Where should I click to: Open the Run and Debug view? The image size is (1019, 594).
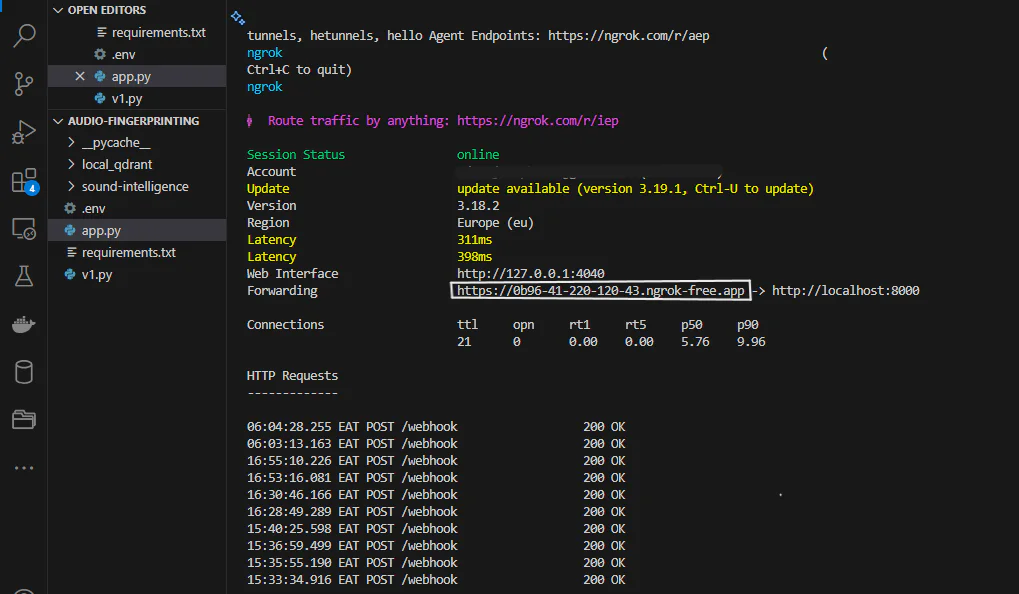(x=24, y=132)
